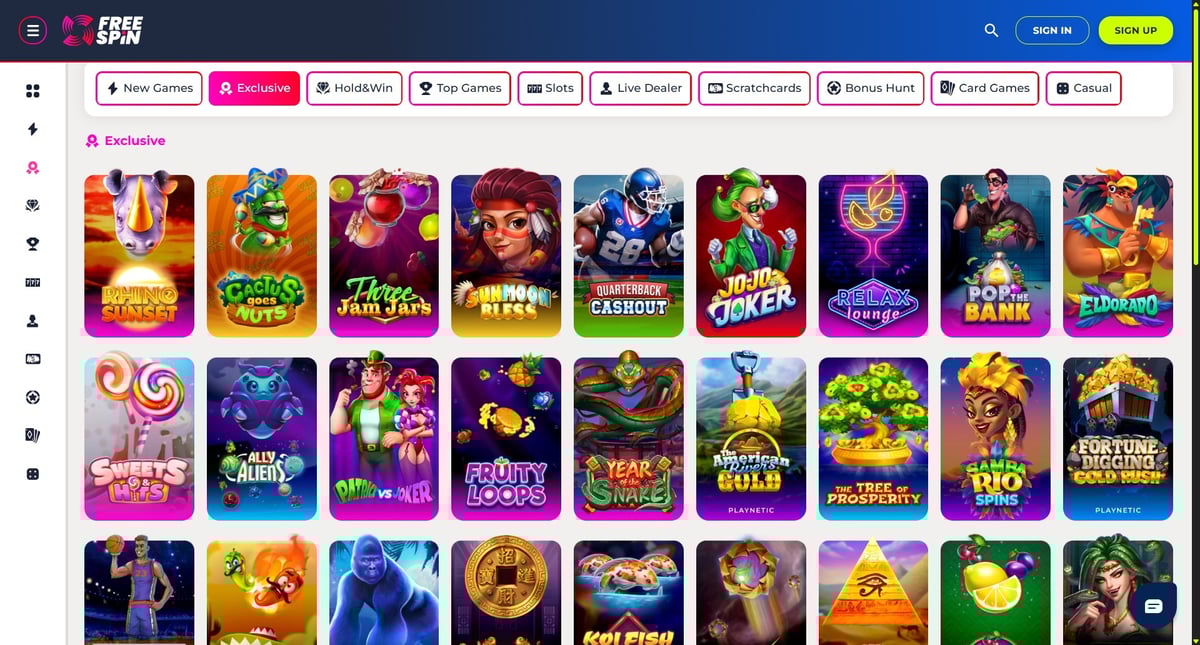
Task: Open the Rhino Sunset game thumbnail
Action: pyautogui.click(x=139, y=256)
